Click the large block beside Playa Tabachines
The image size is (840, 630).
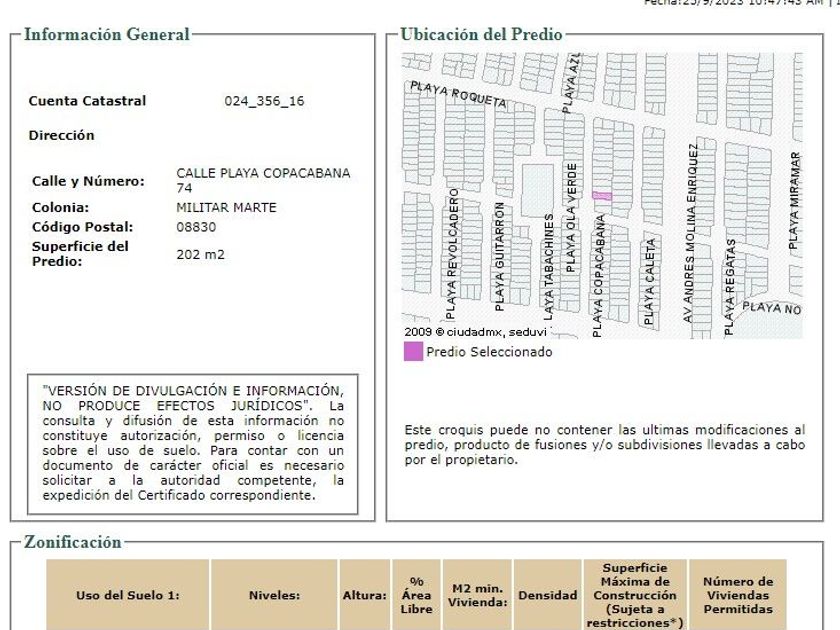[x=537, y=190]
